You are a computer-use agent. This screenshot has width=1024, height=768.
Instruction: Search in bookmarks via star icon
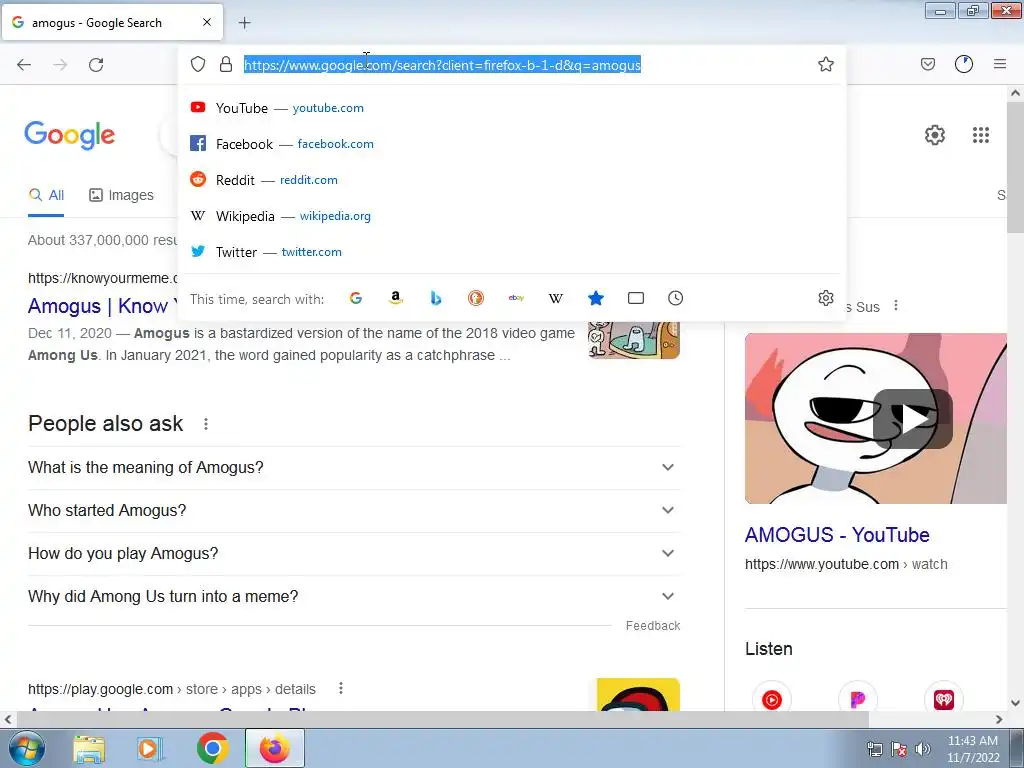tap(596, 298)
